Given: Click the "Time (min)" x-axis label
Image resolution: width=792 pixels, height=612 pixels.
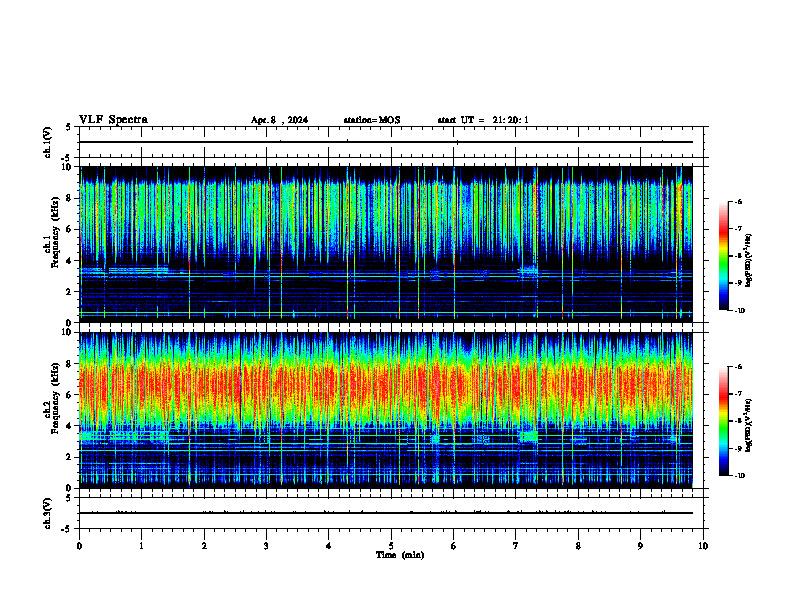Looking at the screenshot, I should coord(400,555).
